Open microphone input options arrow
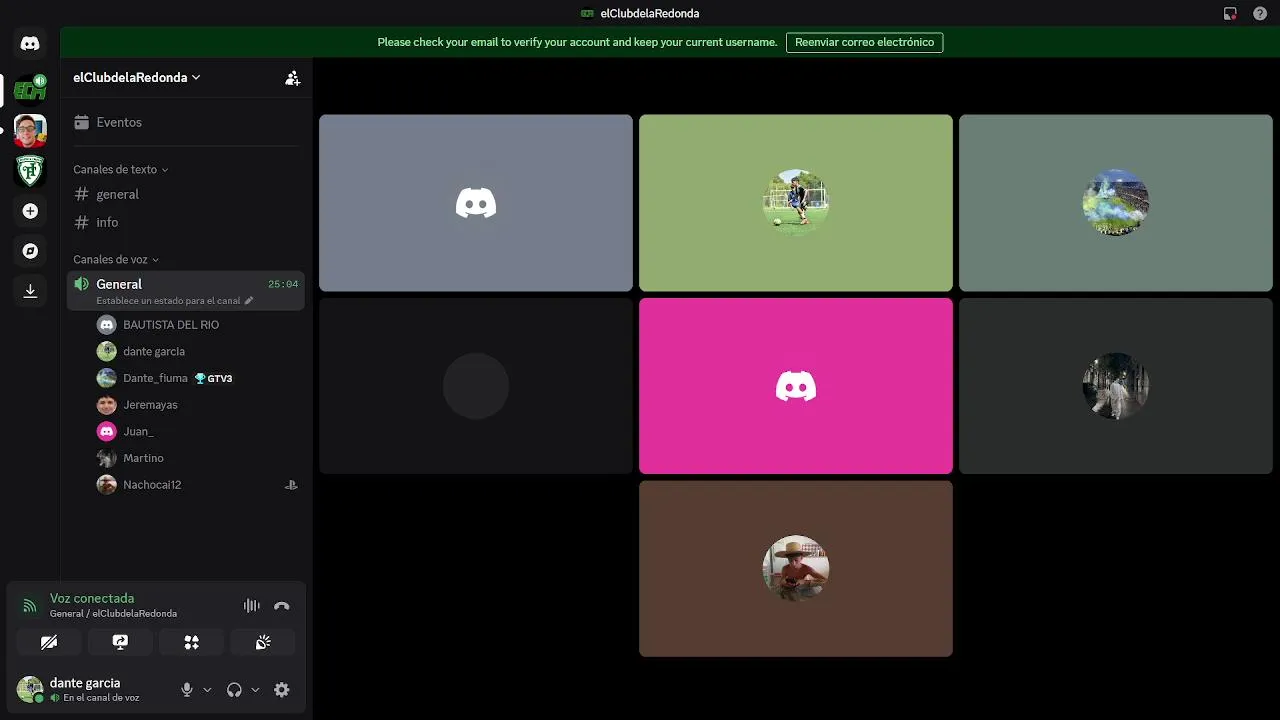 (x=207, y=690)
